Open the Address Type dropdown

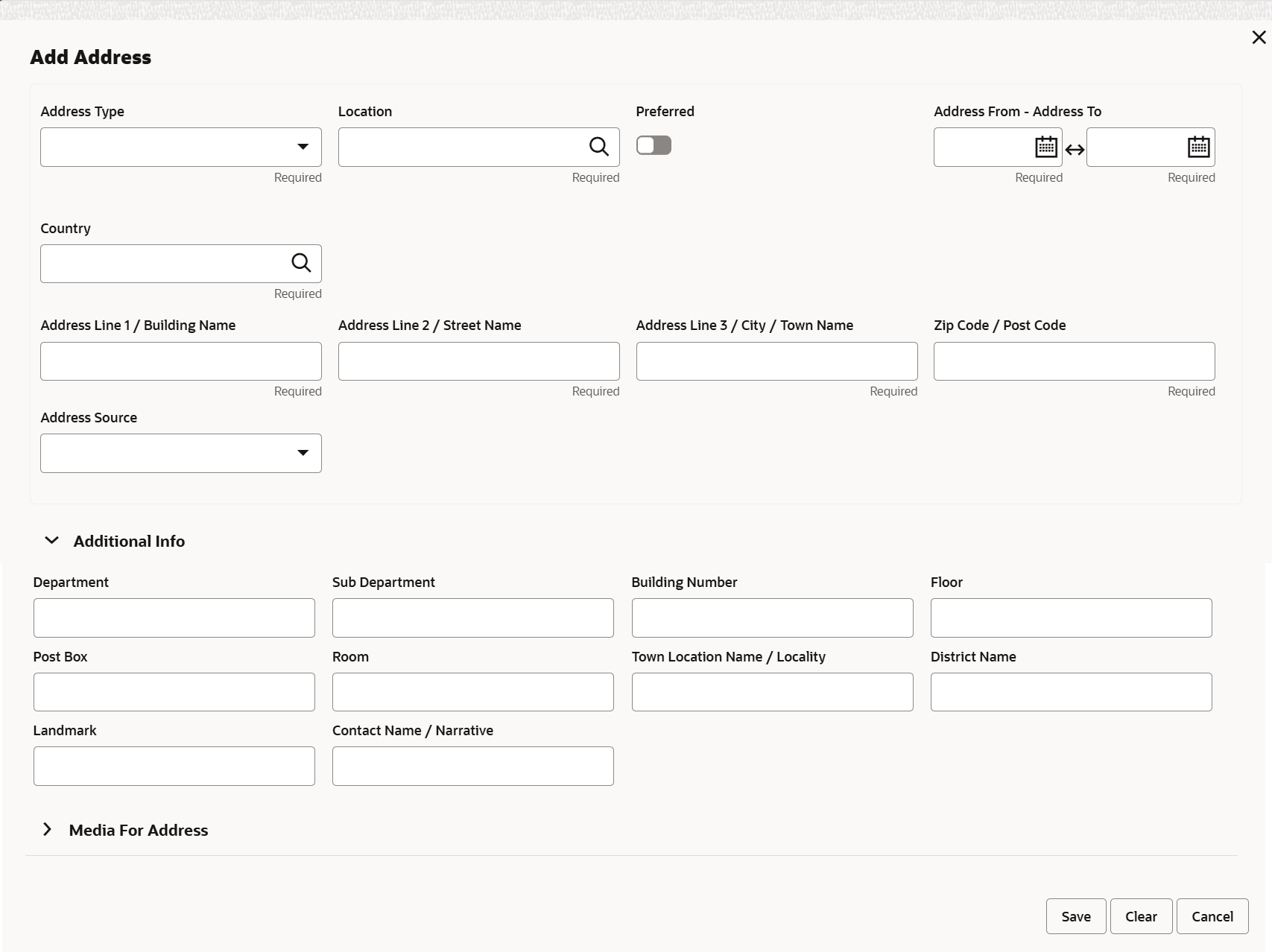click(x=181, y=147)
